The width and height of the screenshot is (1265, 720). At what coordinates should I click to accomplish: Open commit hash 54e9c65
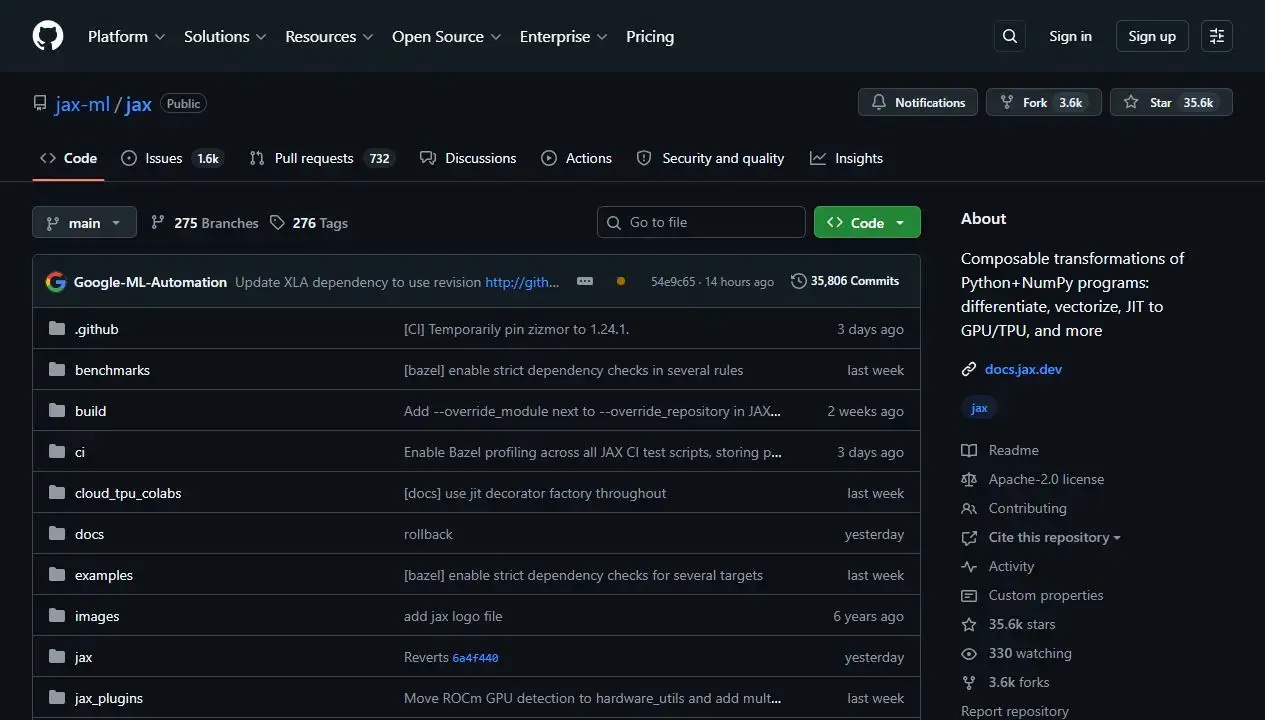coord(673,282)
